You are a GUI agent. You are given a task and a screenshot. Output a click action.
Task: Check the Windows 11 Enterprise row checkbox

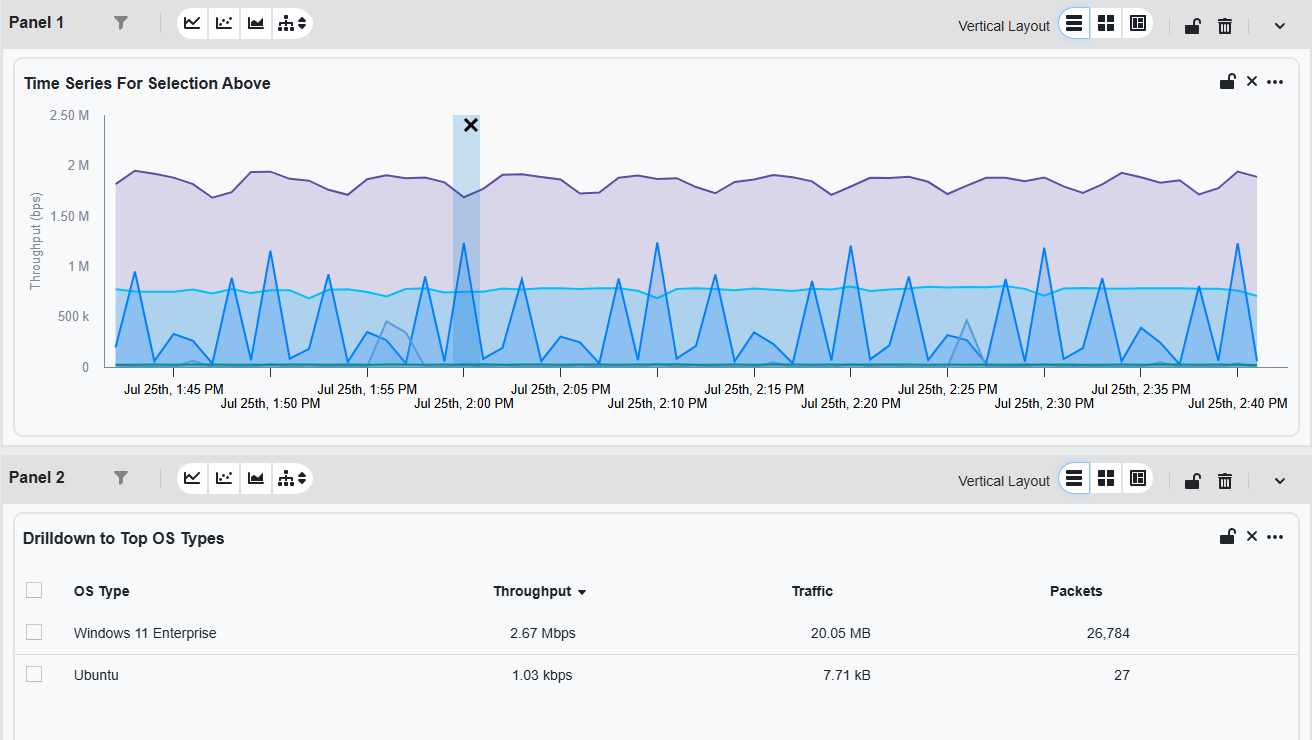pos(34,632)
